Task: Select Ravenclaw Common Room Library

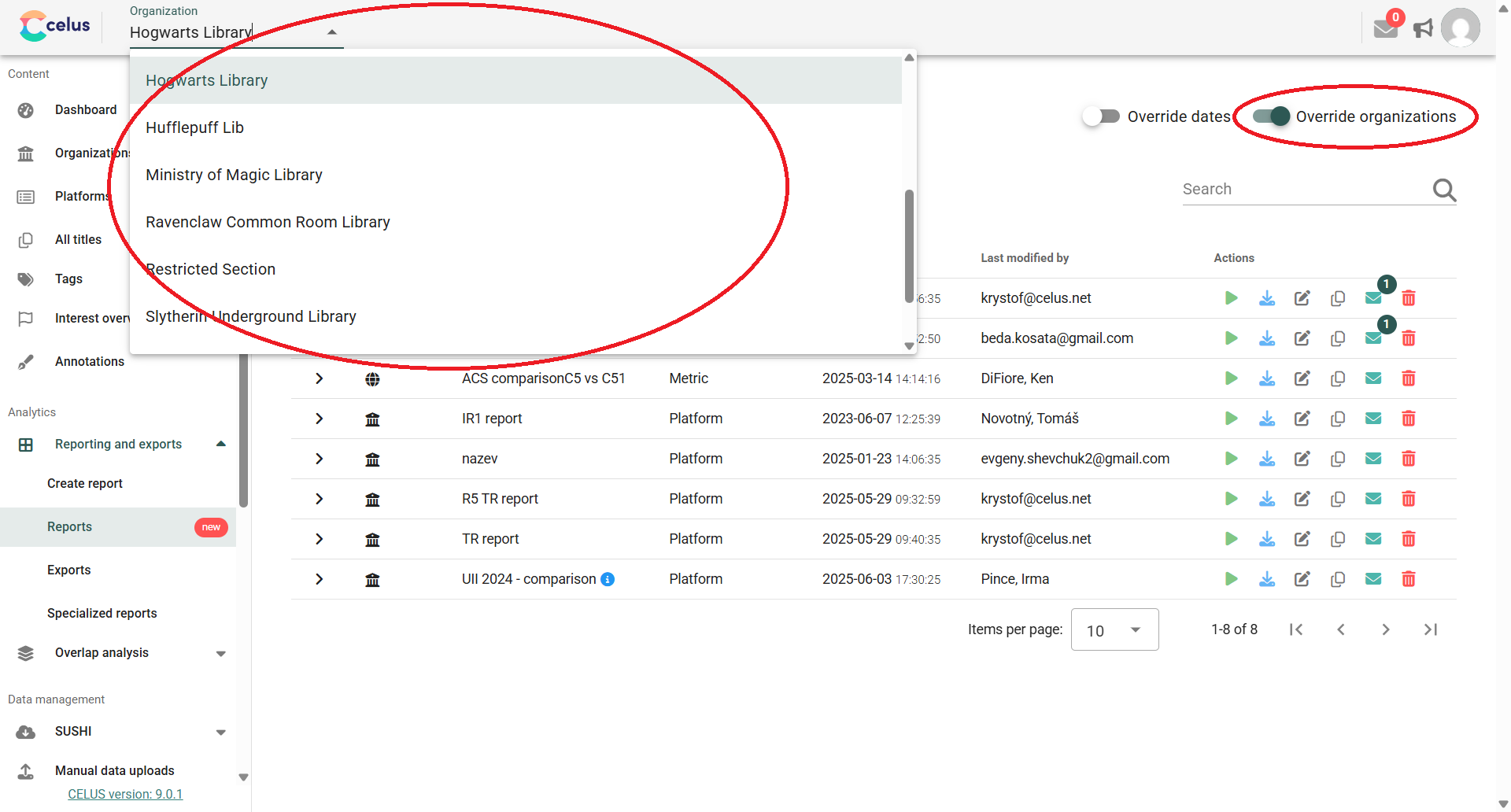Action: 515,222
